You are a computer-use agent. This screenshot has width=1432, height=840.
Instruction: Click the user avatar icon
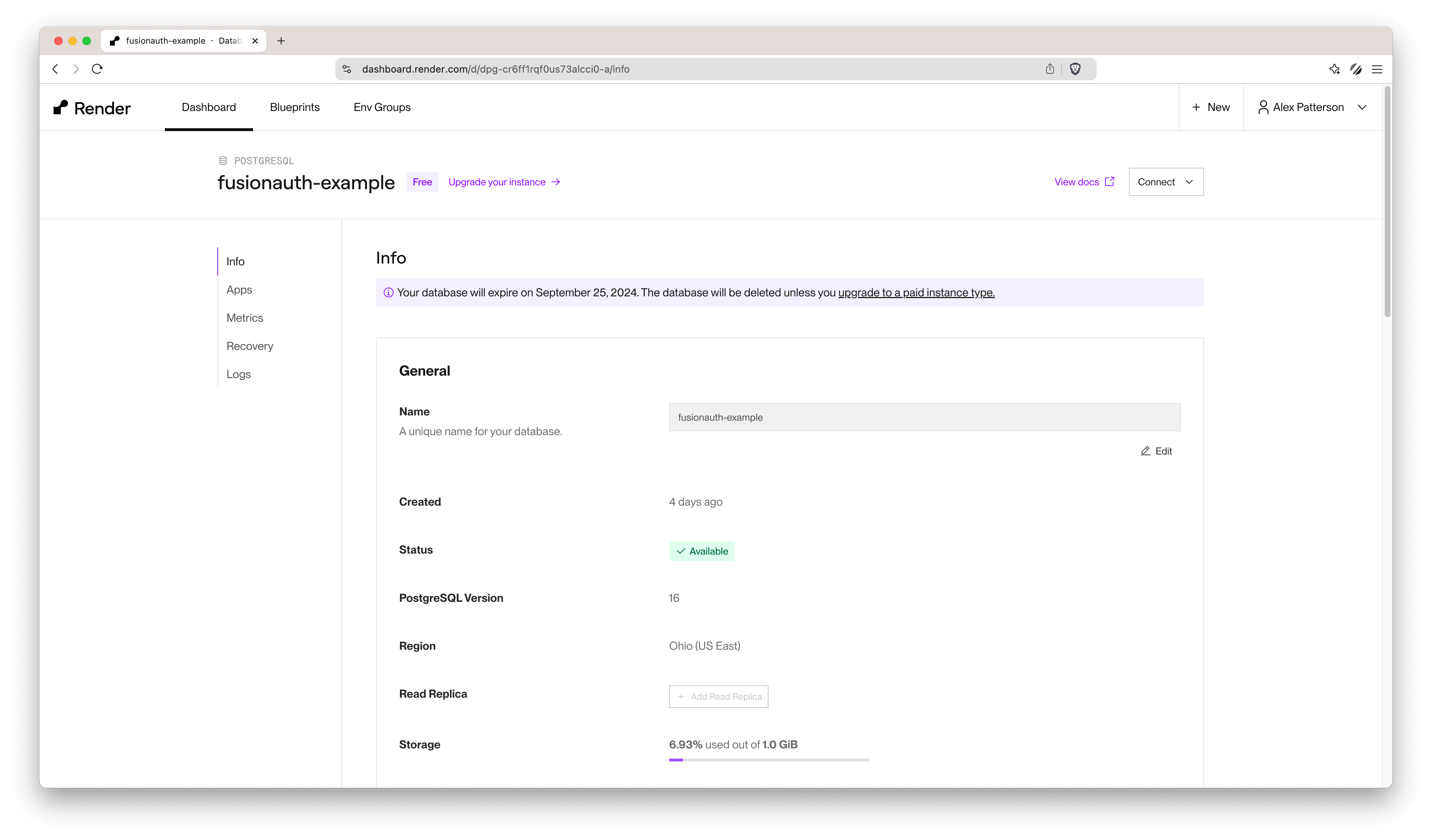click(1263, 107)
